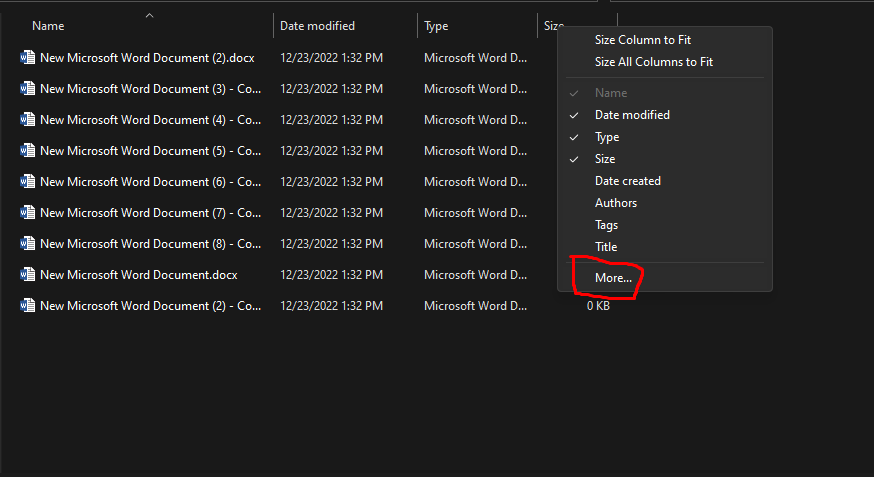Click Word icon of Document (2).docx
The height and width of the screenshot is (477, 874).
click(27, 57)
